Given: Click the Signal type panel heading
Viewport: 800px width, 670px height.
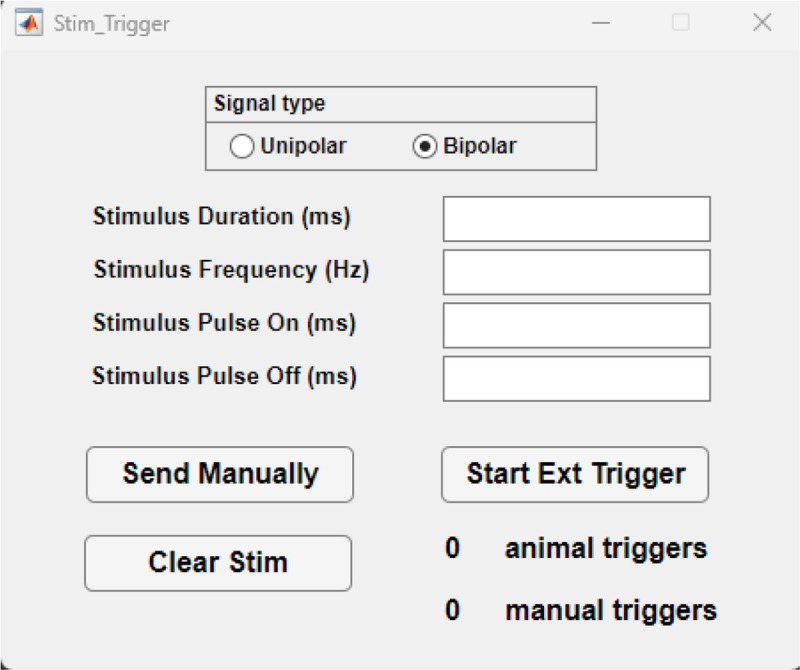Looking at the screenshot, I should pos(269,104).
